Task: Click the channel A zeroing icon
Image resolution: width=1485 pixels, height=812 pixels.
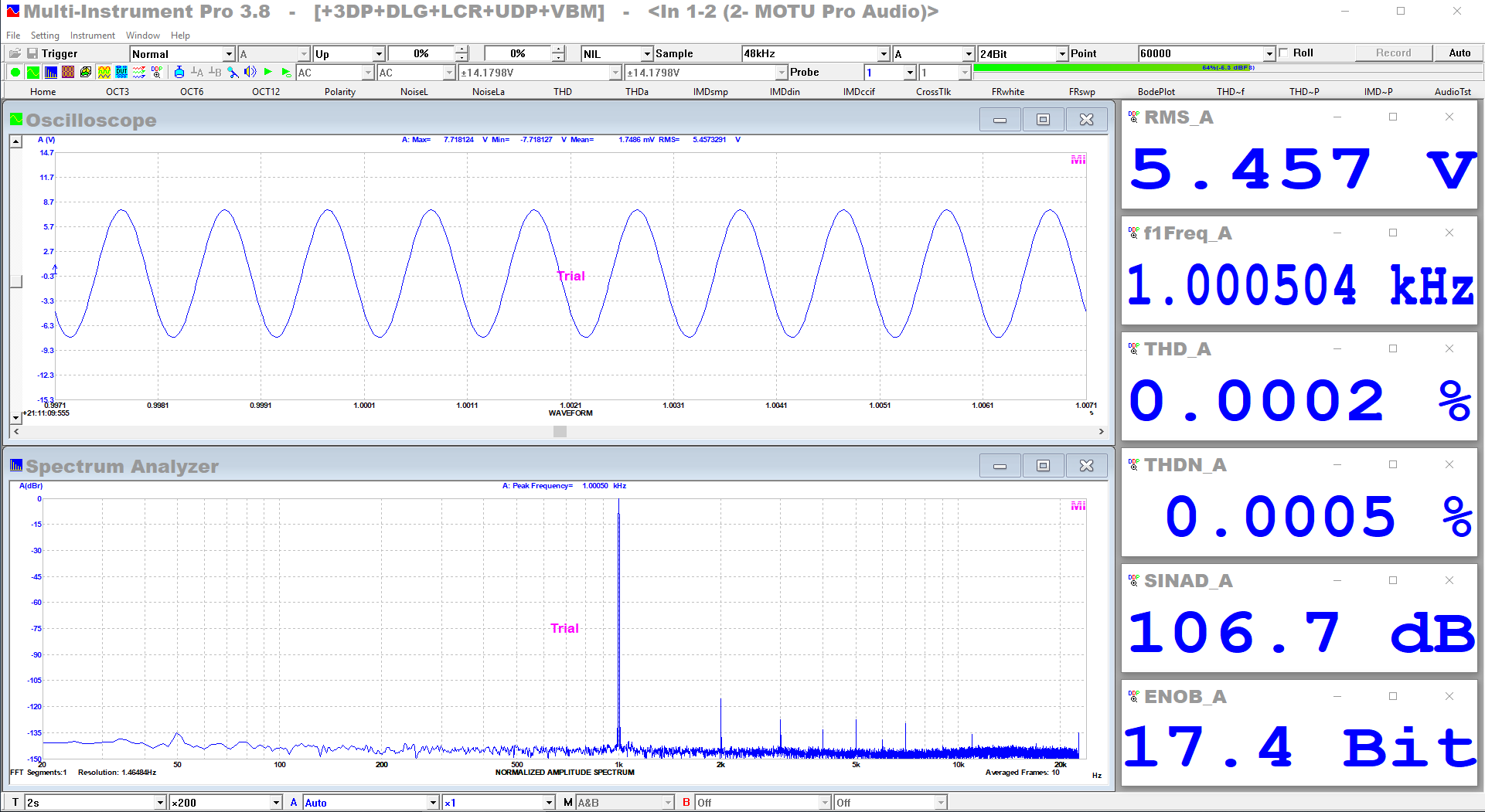Action: pyautogui.click(x=197, y=73)
